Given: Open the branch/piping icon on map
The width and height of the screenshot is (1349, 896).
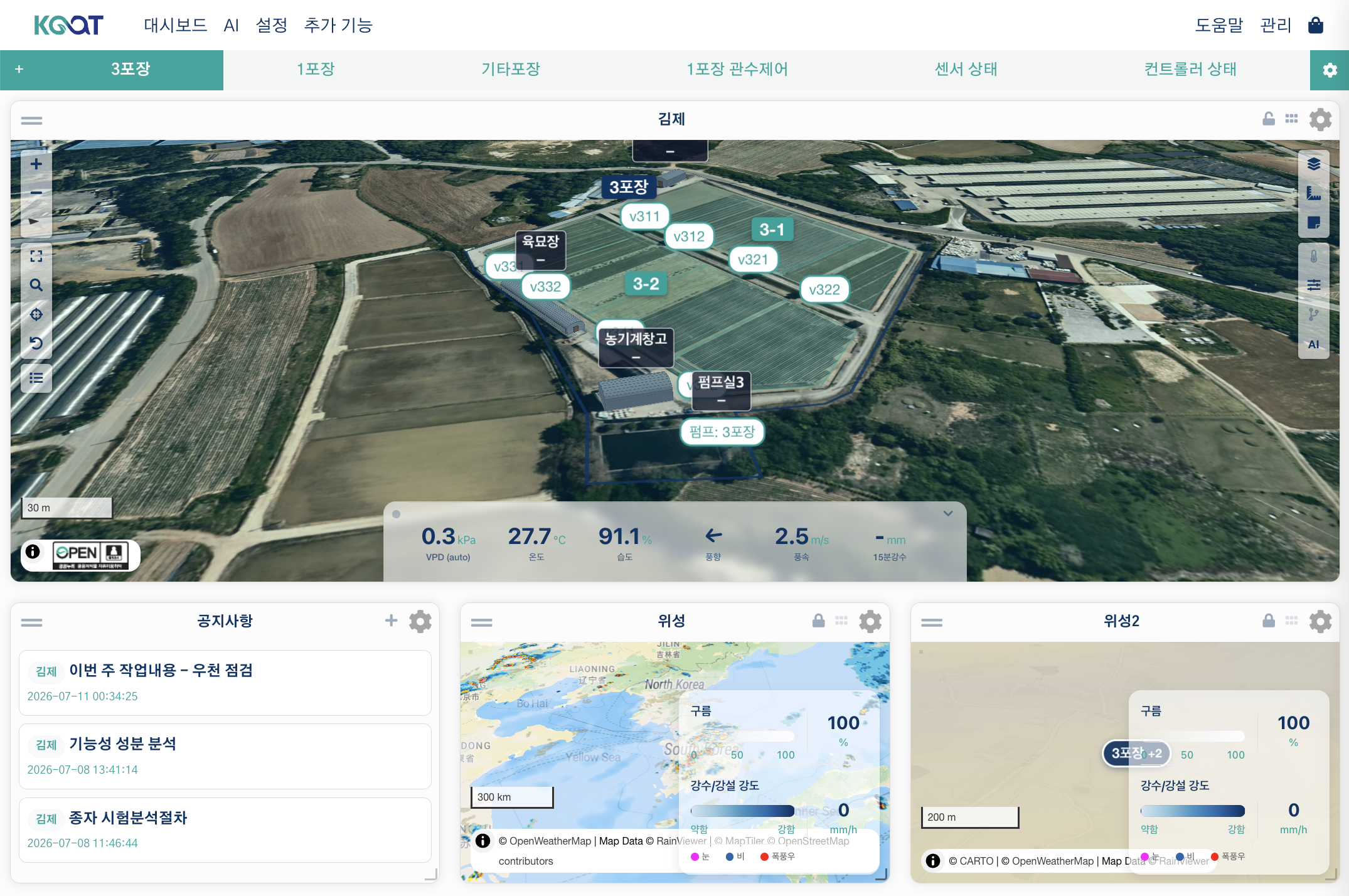Looking at the screenshot, I should pos(1314,314).
